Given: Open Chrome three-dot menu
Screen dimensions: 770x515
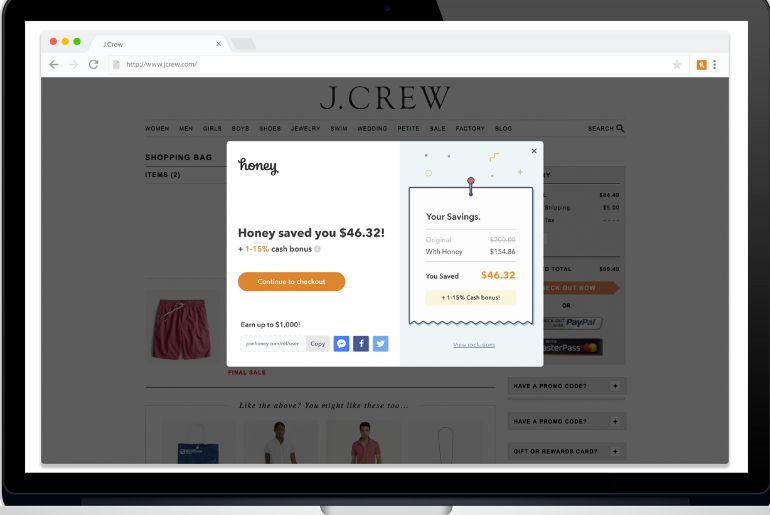Looking at the screenshot, I should click(x=715, y=64).
